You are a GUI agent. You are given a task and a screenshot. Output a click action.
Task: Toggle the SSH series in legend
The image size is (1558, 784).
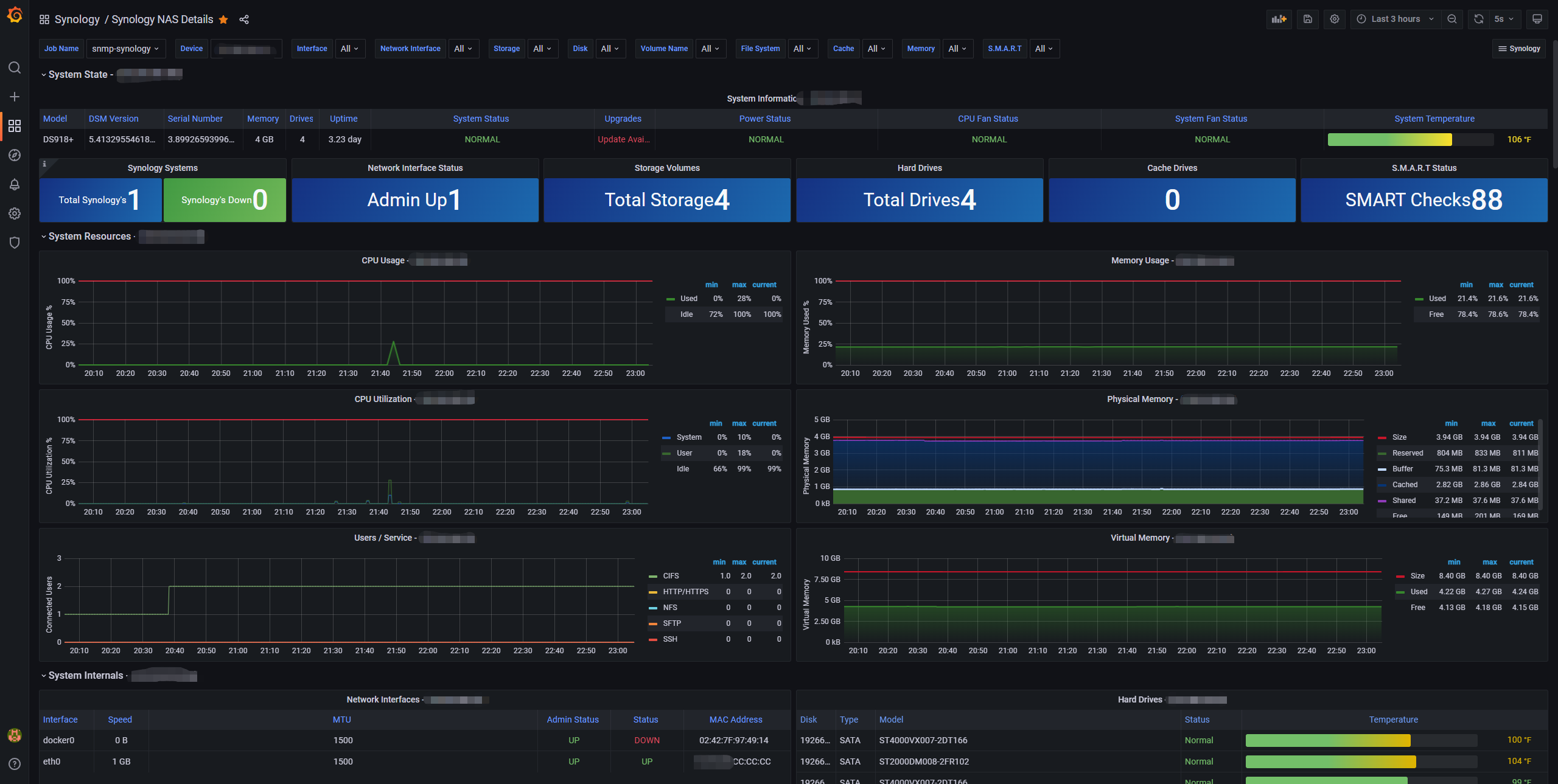coord(670,639)
